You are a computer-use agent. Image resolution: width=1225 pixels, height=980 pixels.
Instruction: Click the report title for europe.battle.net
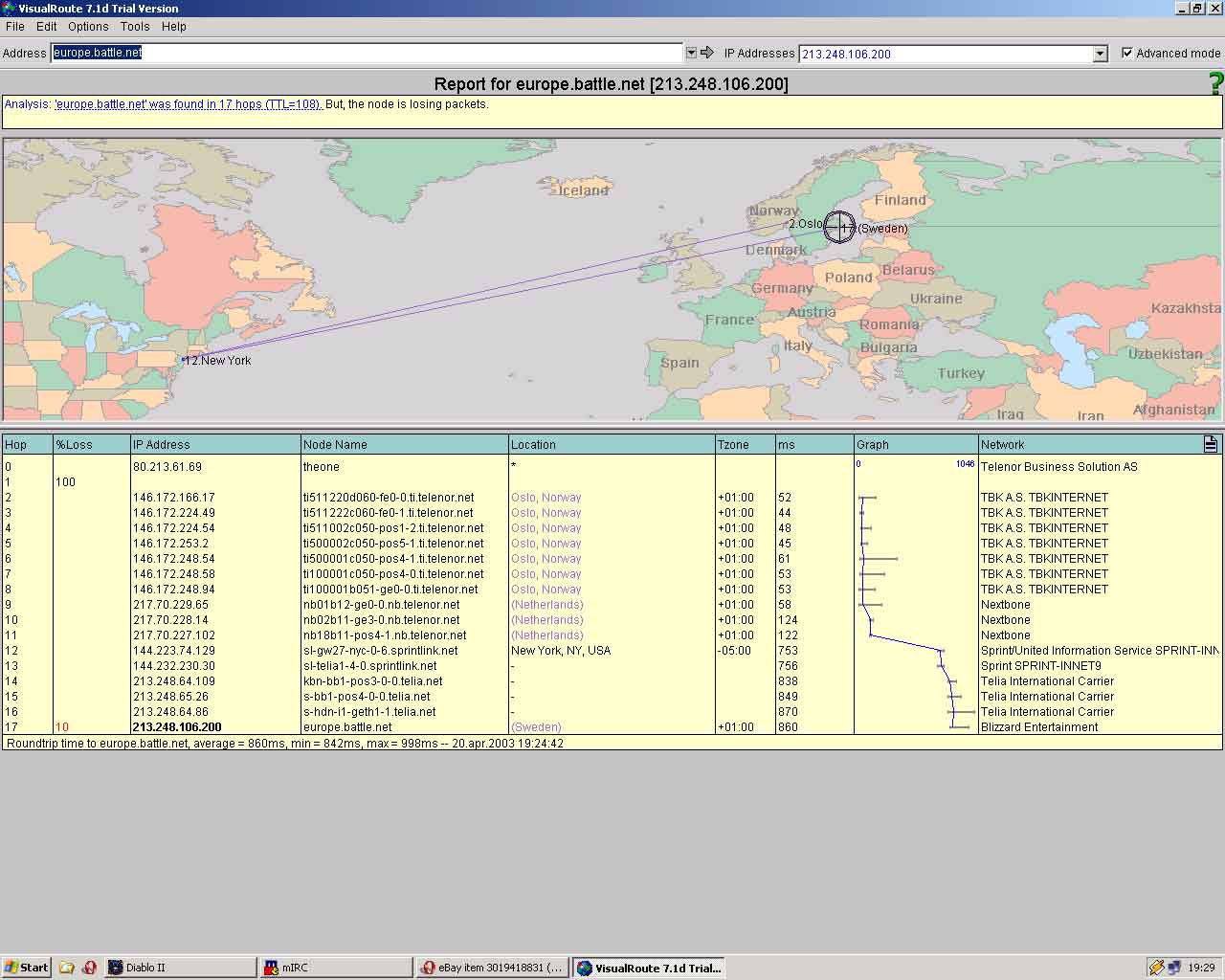612,84
